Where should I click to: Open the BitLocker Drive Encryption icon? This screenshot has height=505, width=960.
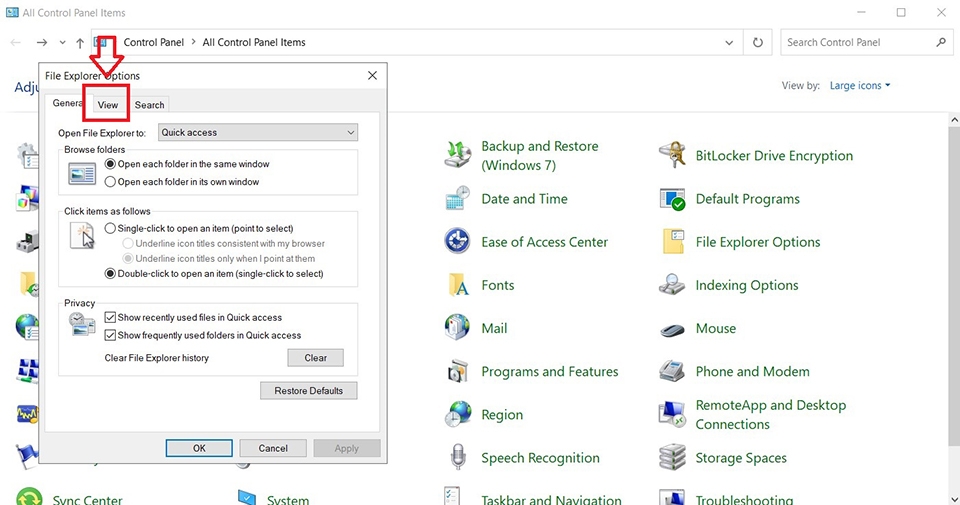672,155
